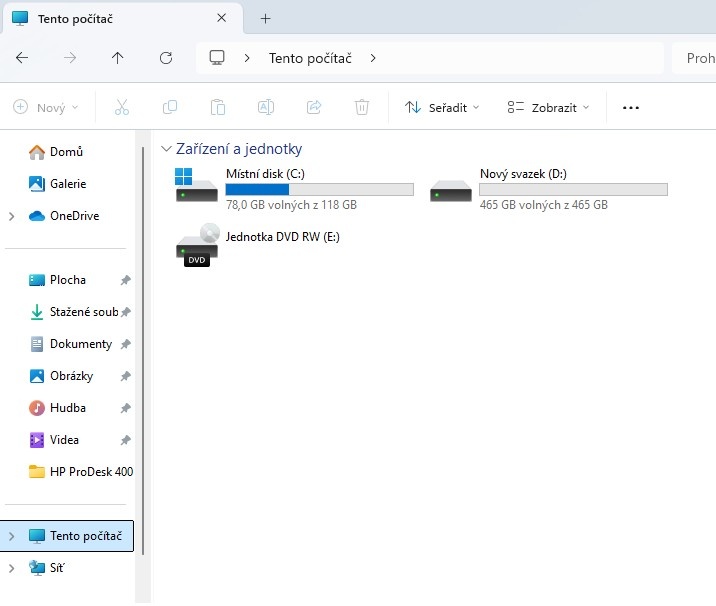Expand the OneDrive tree node
716x606 pixels.
click(11, 216)
